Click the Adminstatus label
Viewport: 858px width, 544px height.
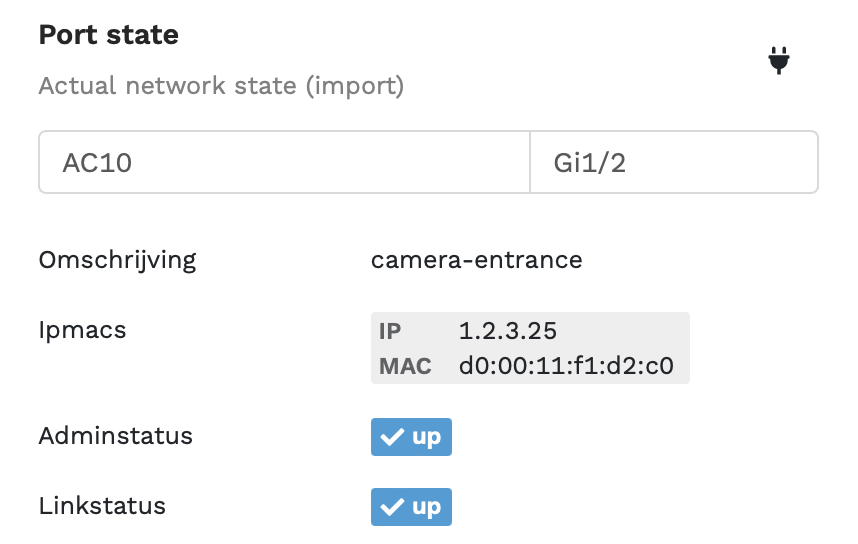tap(115, 436)
